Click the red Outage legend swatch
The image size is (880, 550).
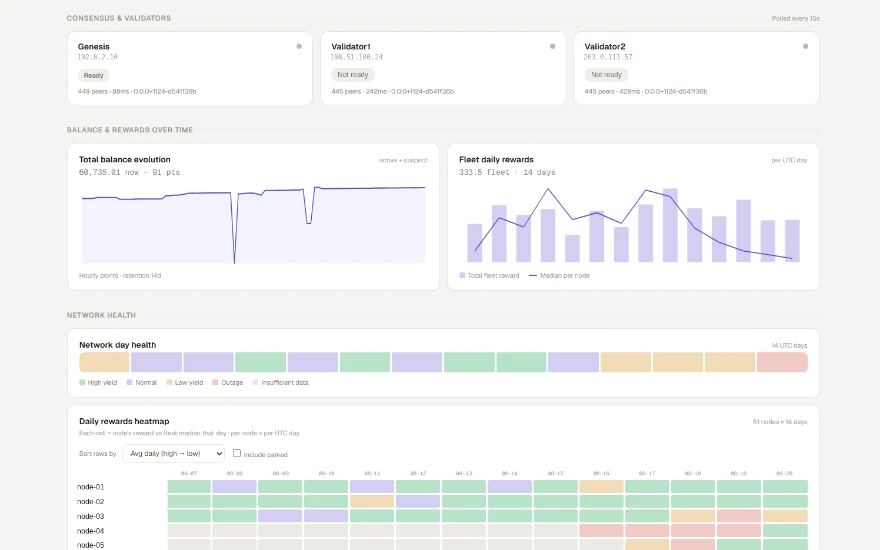[215, 382]
